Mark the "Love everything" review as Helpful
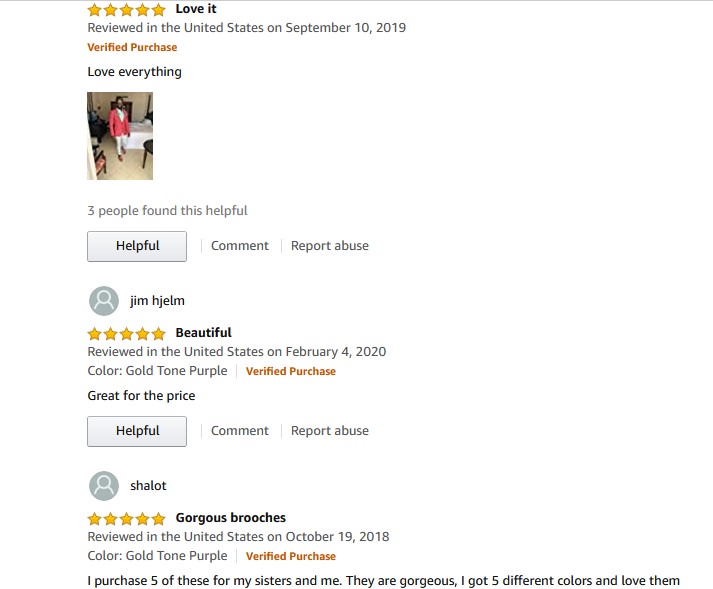 point(137,246)
